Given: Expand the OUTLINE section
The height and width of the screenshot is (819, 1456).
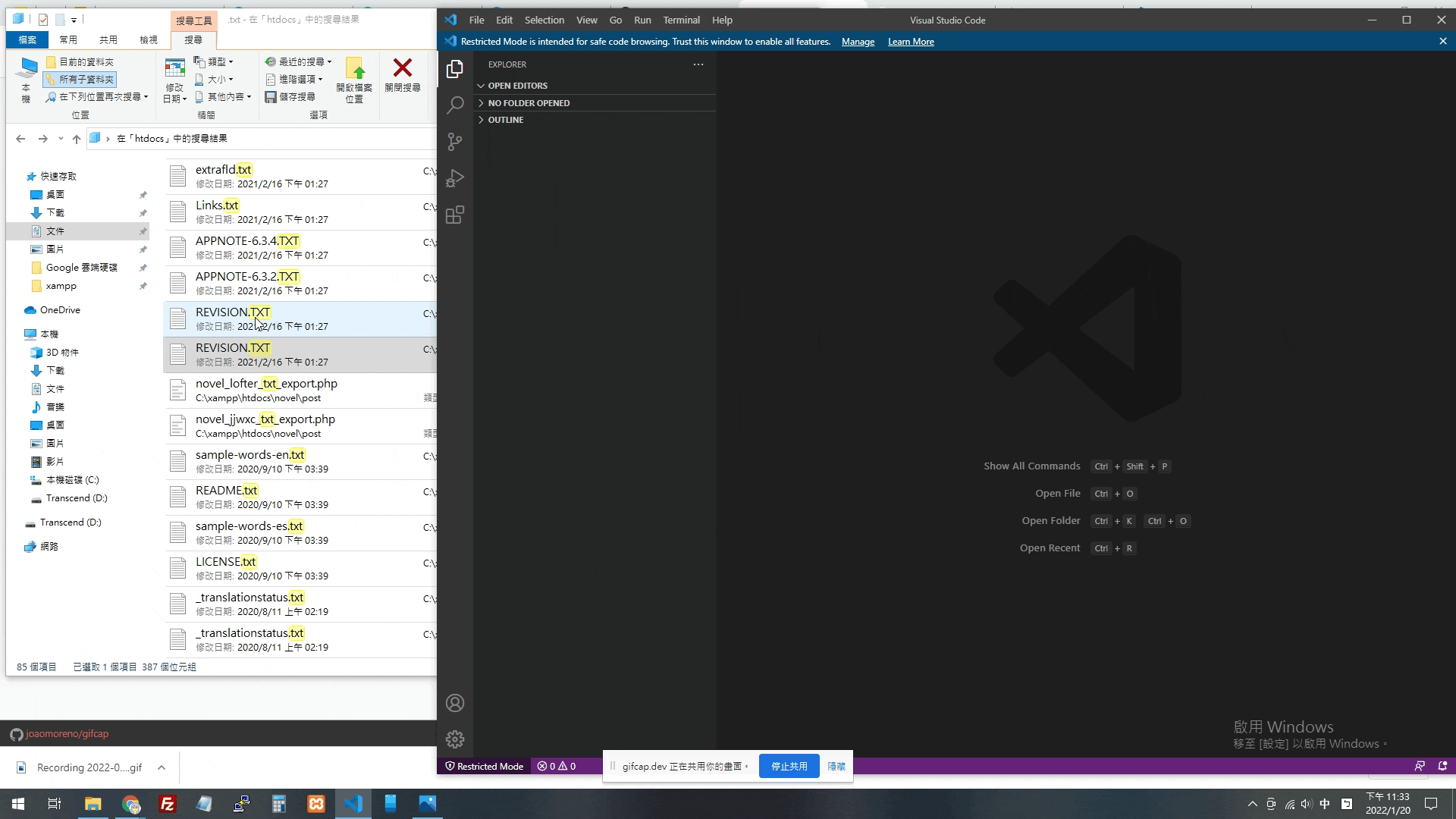Looking at the screenshot, I should click(x=505, y=119).
